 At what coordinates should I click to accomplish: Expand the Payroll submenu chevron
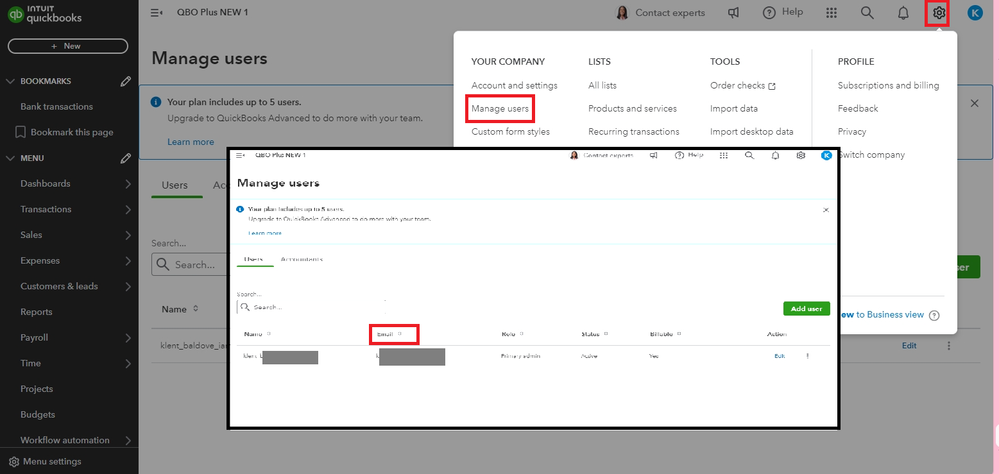pyautogui.click(x=128, y=338)
